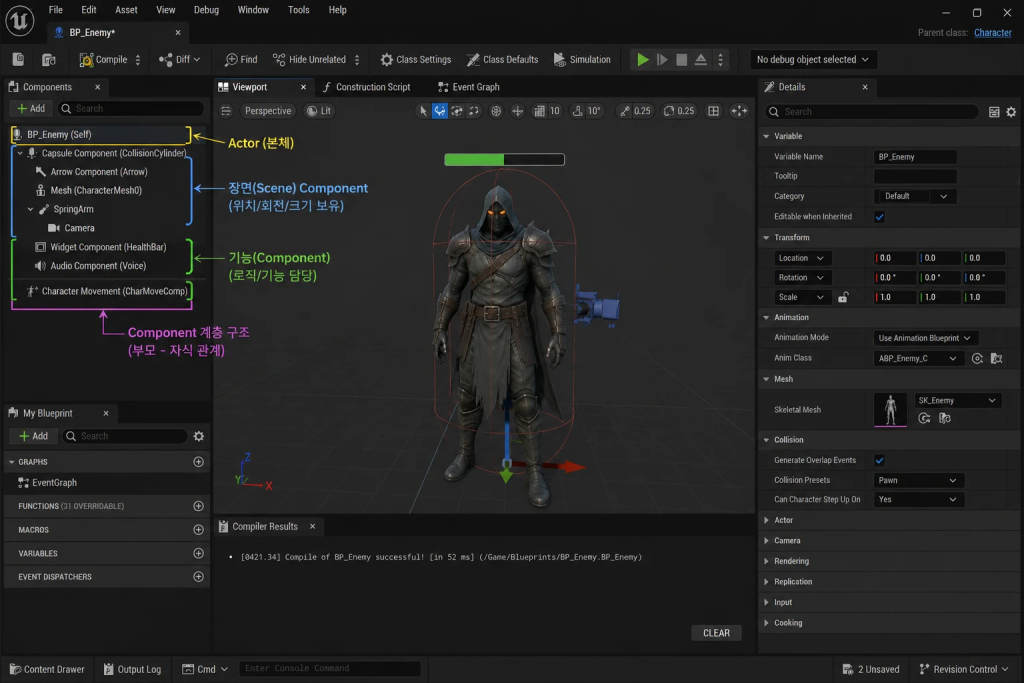Click the Details panel settings gear
Screen dimensions: 1024x683
[x=1011, y=112]
